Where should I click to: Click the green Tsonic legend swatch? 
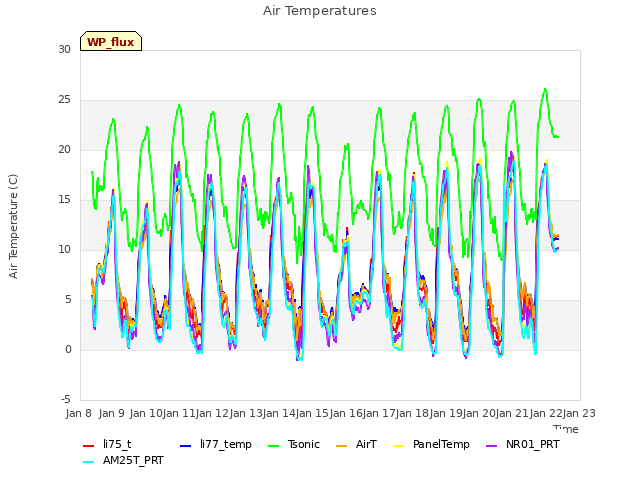click(273, 445)
